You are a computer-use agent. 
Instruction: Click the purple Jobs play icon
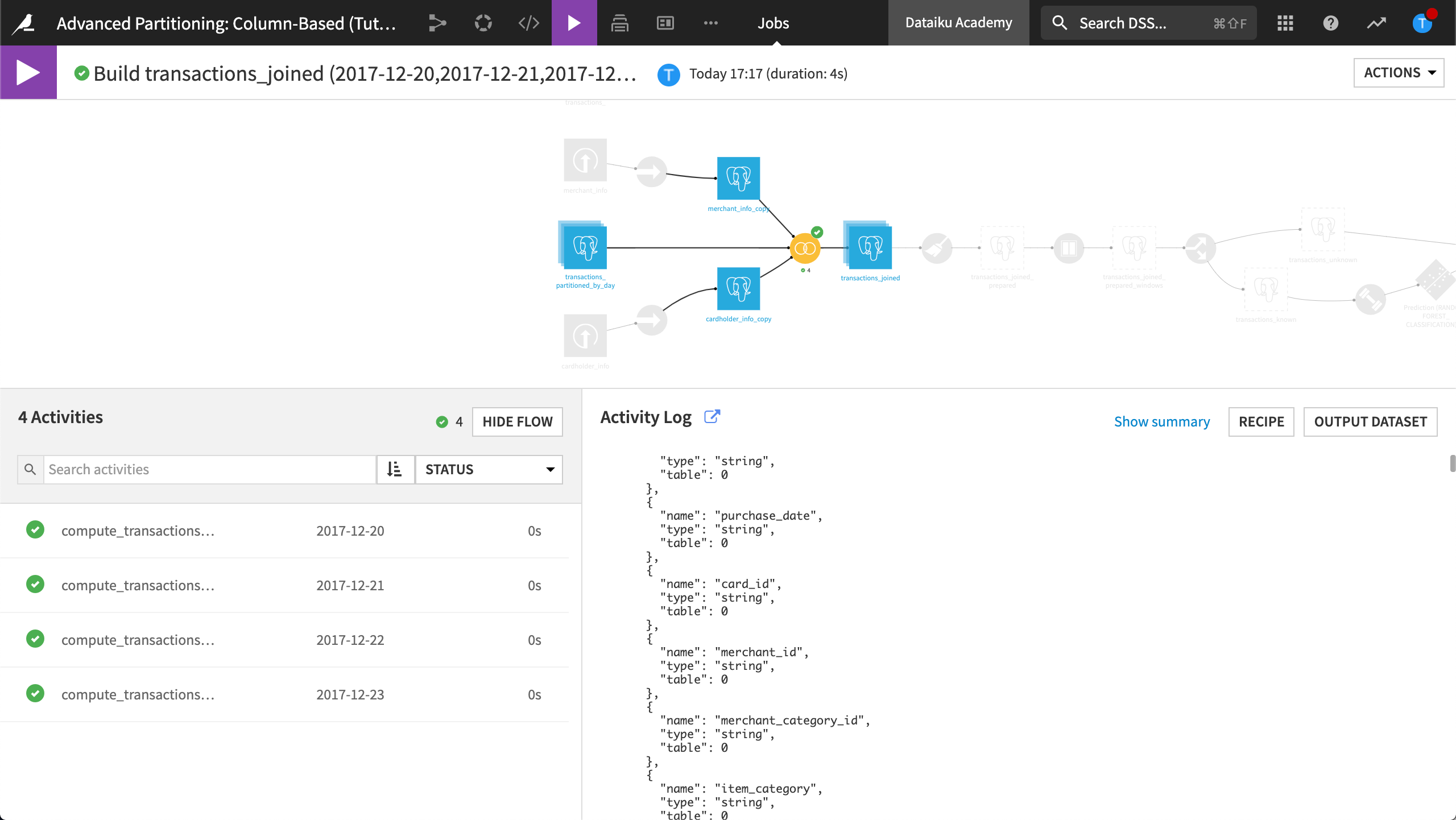(x=573, y=23)
